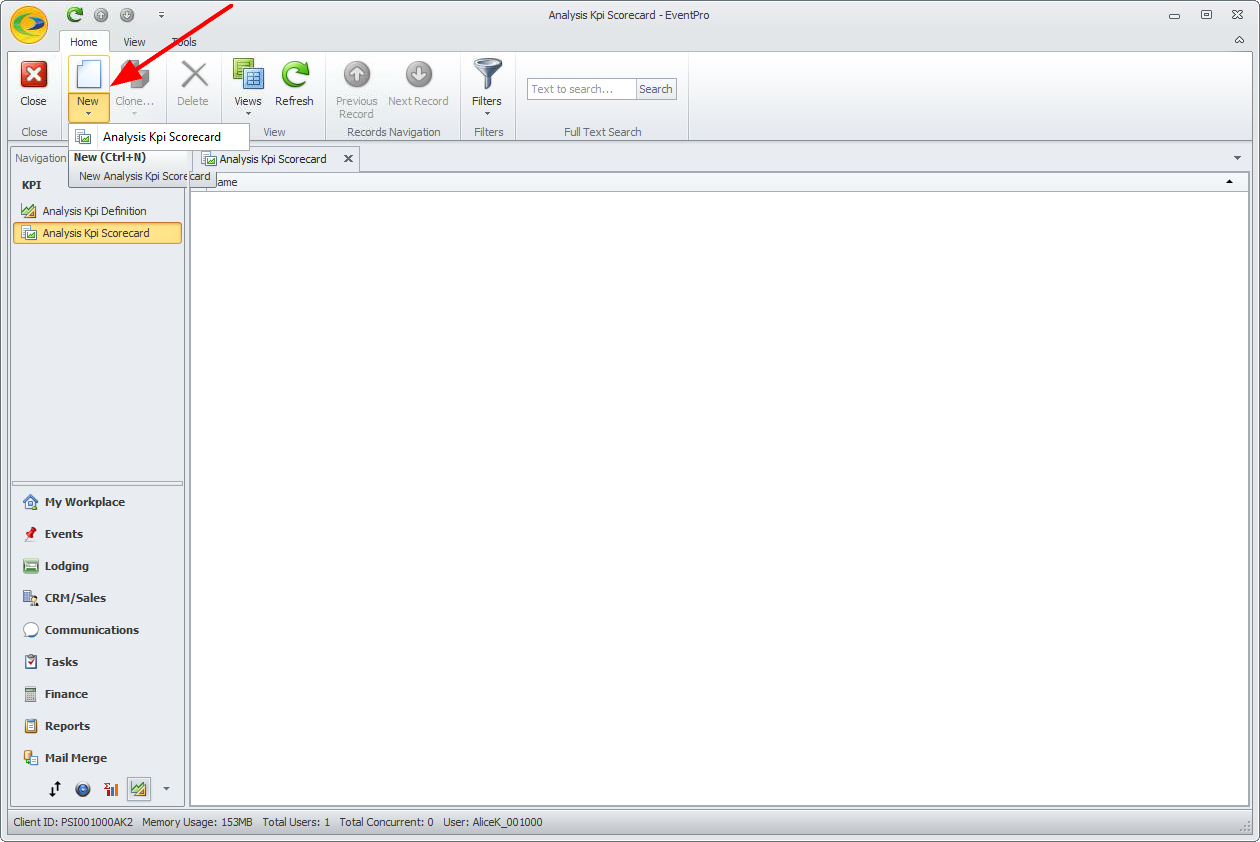Open the quick access toolbar customize dropdown

coord(162,15)
